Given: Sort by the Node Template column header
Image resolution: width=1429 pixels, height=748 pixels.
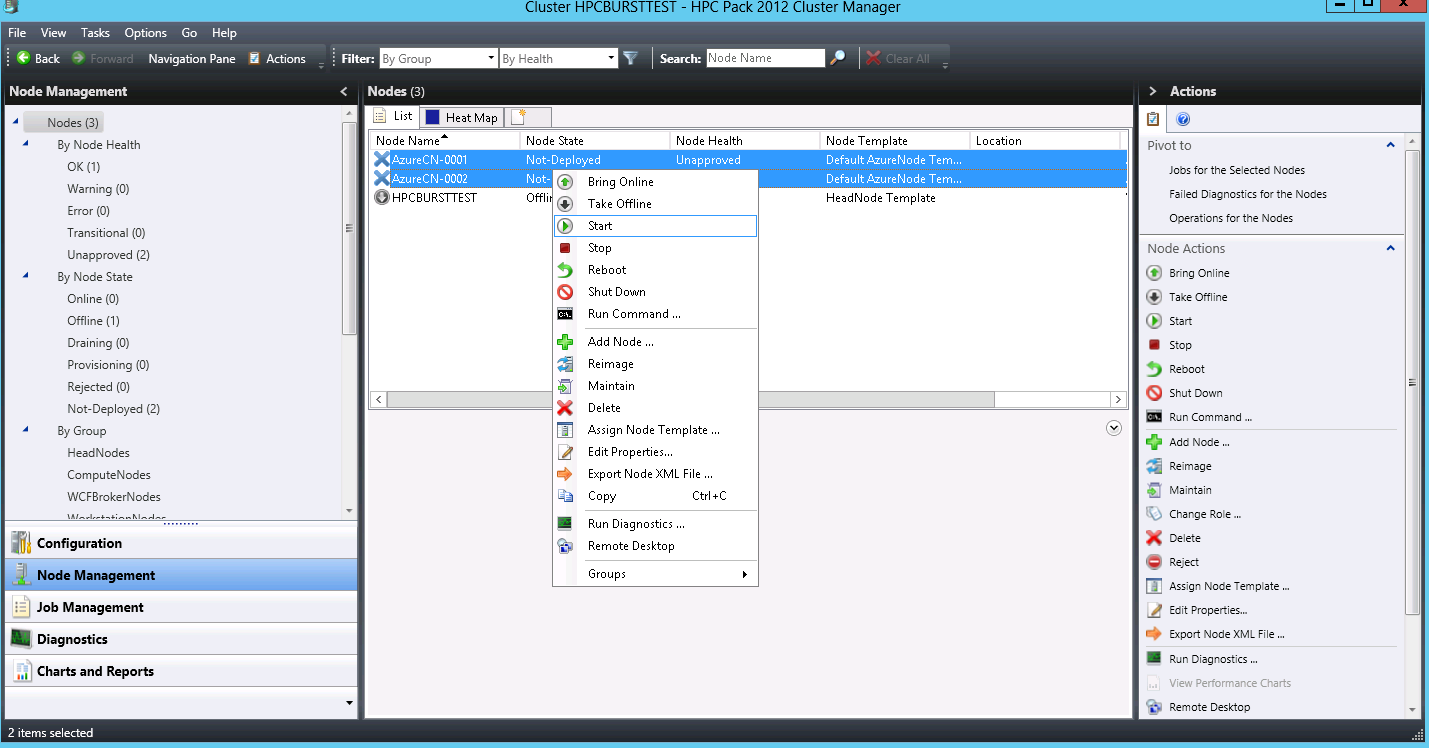Looking at the screenshot, I should click(x=894, y=141).
